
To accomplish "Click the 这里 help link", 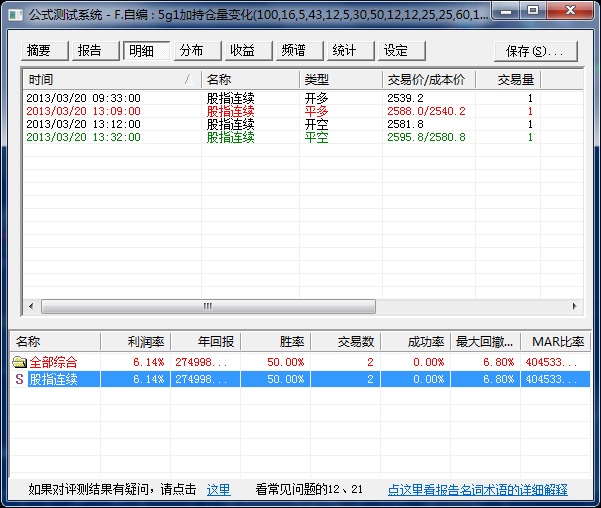I will [218, 489].
